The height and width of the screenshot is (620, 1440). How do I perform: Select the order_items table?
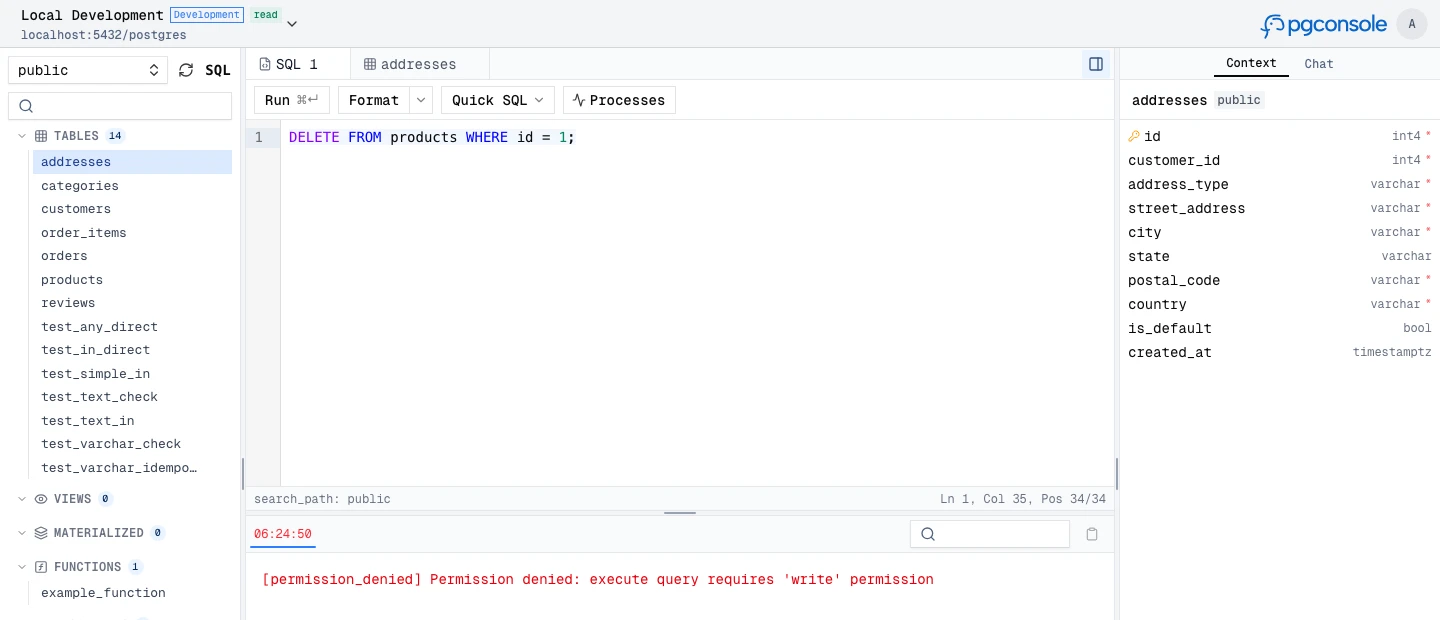[x=132, y=233]
